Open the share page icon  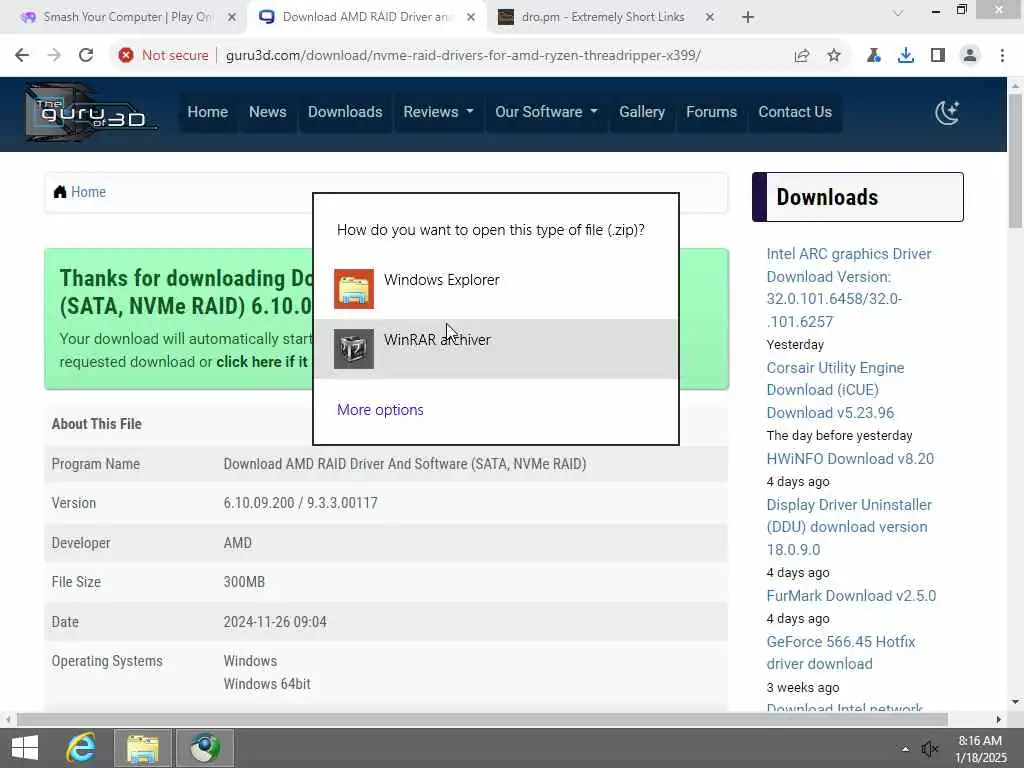[x=802, y=56]
